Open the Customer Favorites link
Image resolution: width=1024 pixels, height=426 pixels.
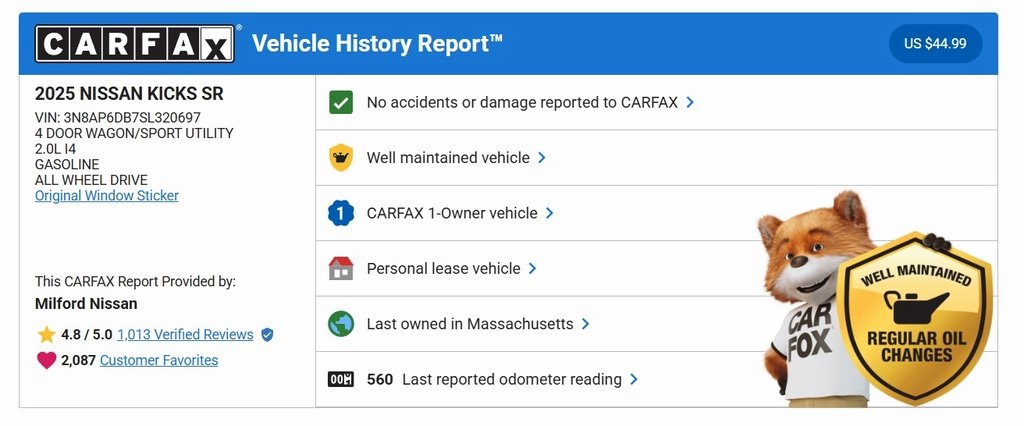(159, 360)
